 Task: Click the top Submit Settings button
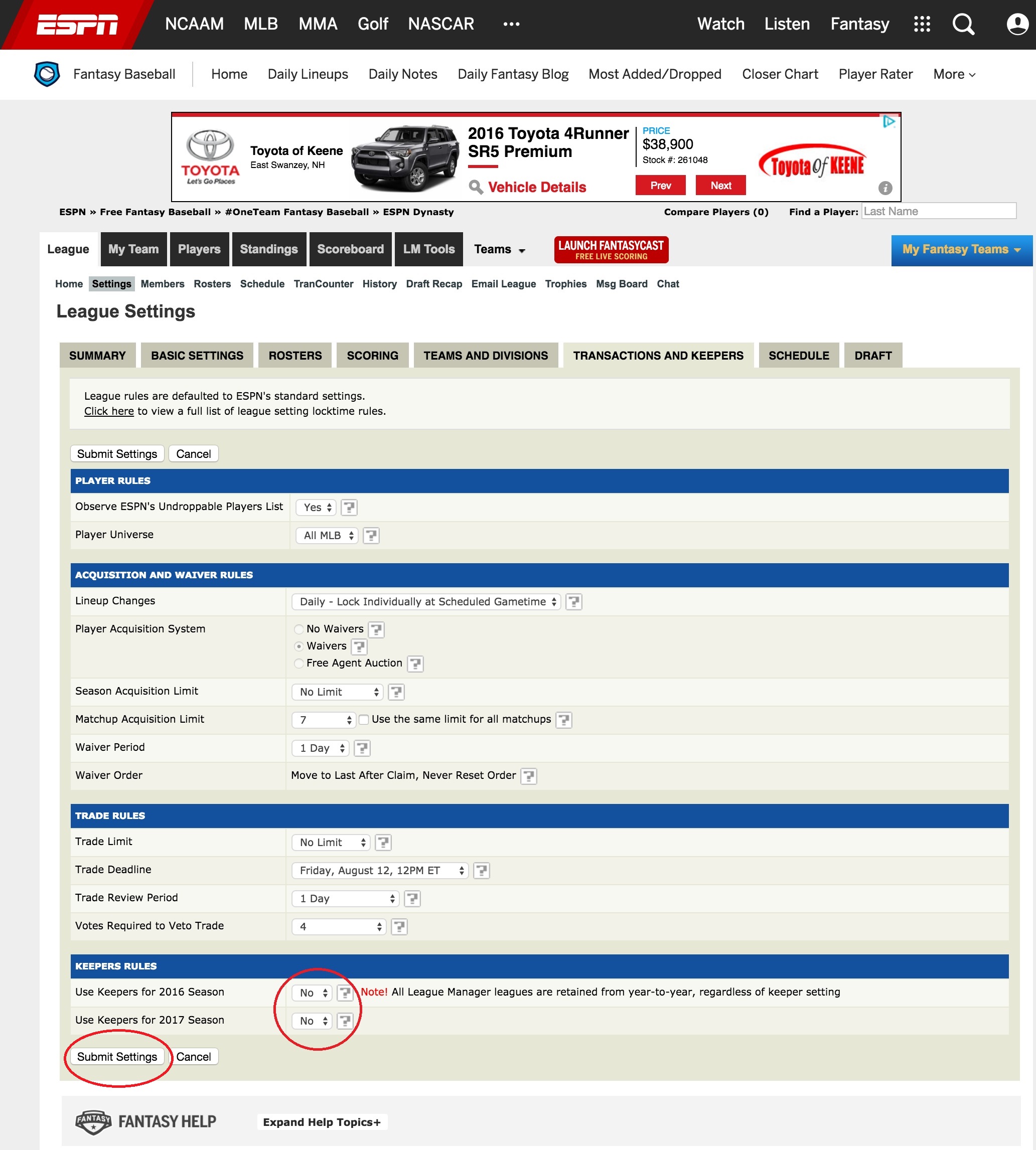tap(117, 453)
